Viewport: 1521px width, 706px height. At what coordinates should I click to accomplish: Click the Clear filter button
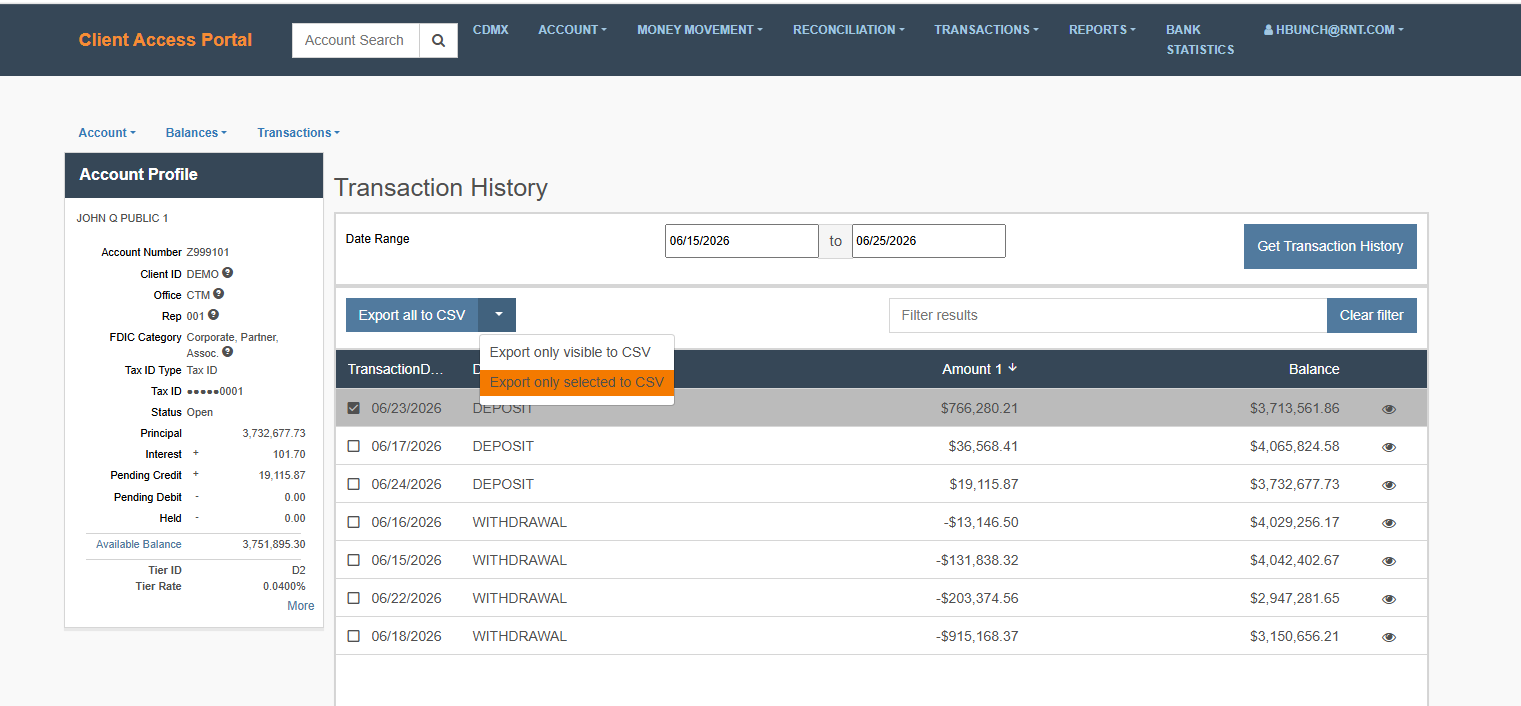click(1371, 315)
